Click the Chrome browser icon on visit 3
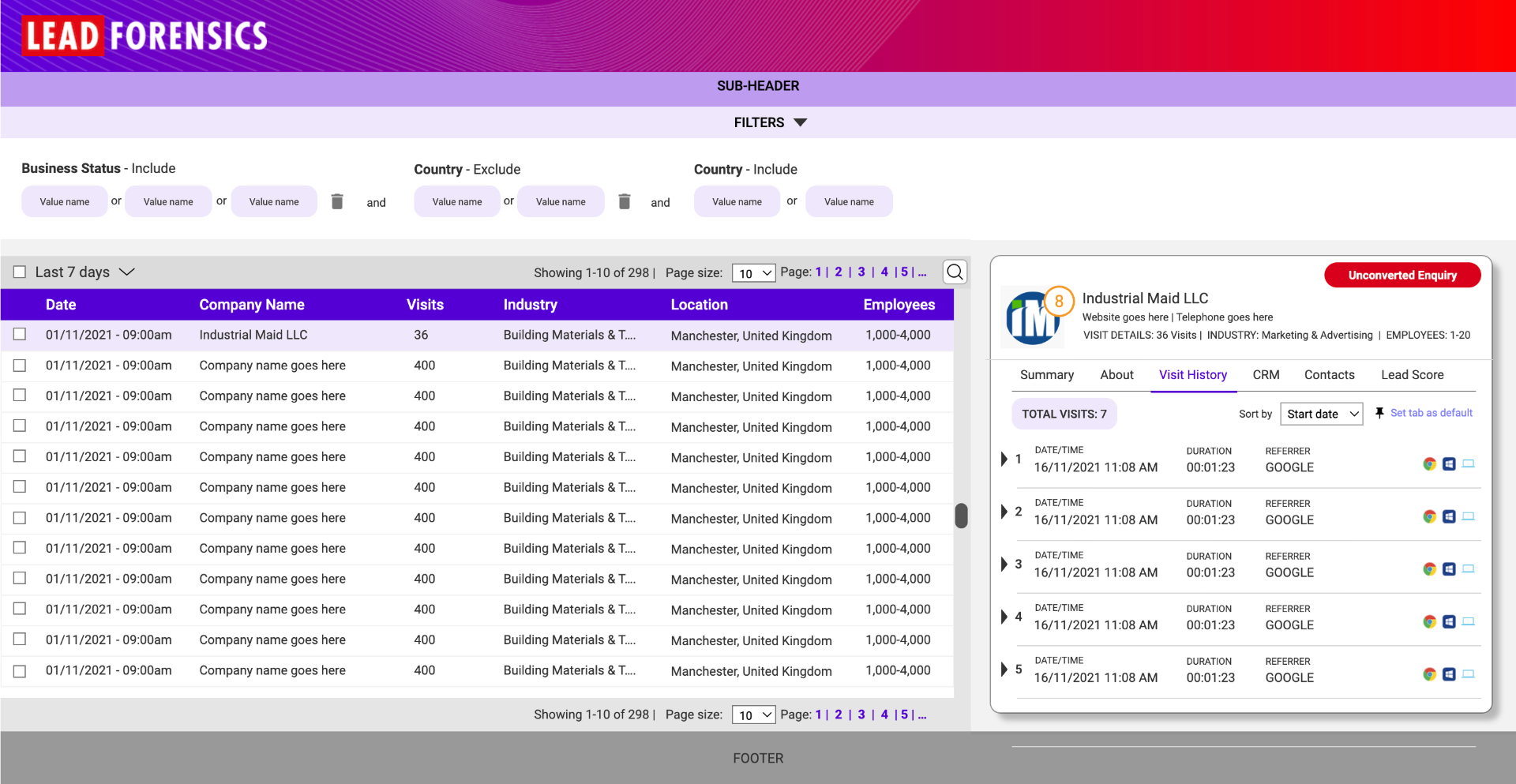 1429,569
